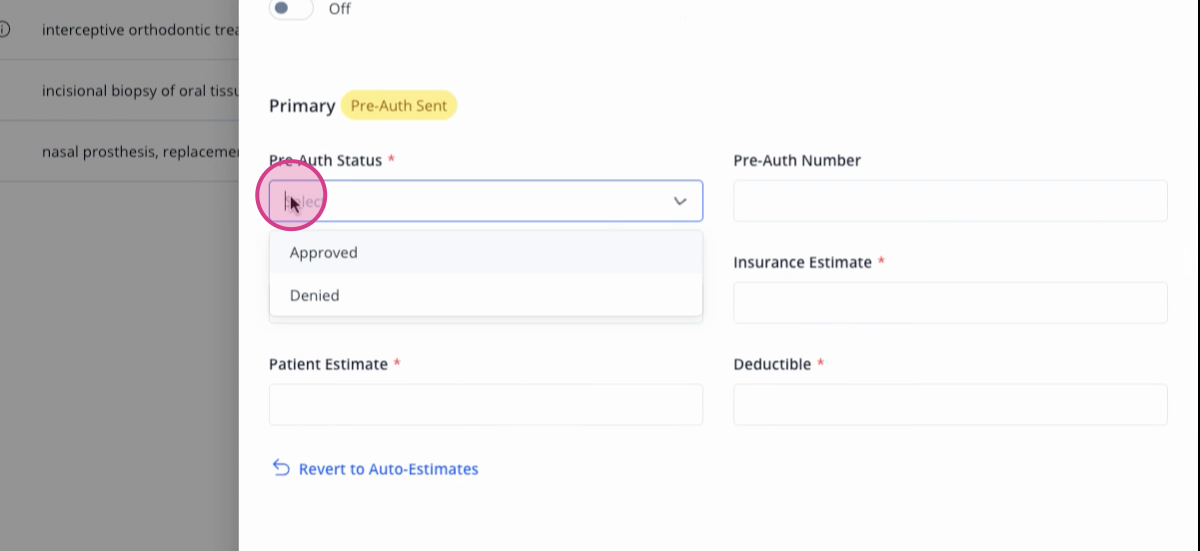
Task: Click the info icon beside interceptive orthodontic row
Action: pos(3,30)
